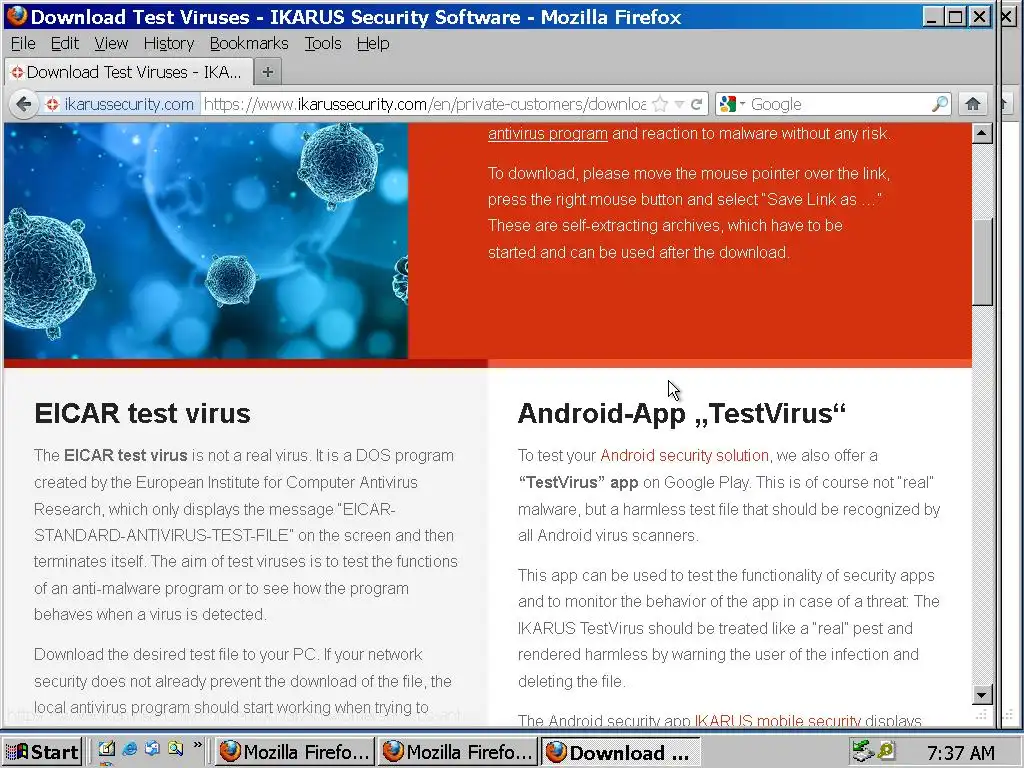Switch to second Mozilla Firefox taskbar window
The height and width of the screenshot is (768, 1024).
point(458,752)
